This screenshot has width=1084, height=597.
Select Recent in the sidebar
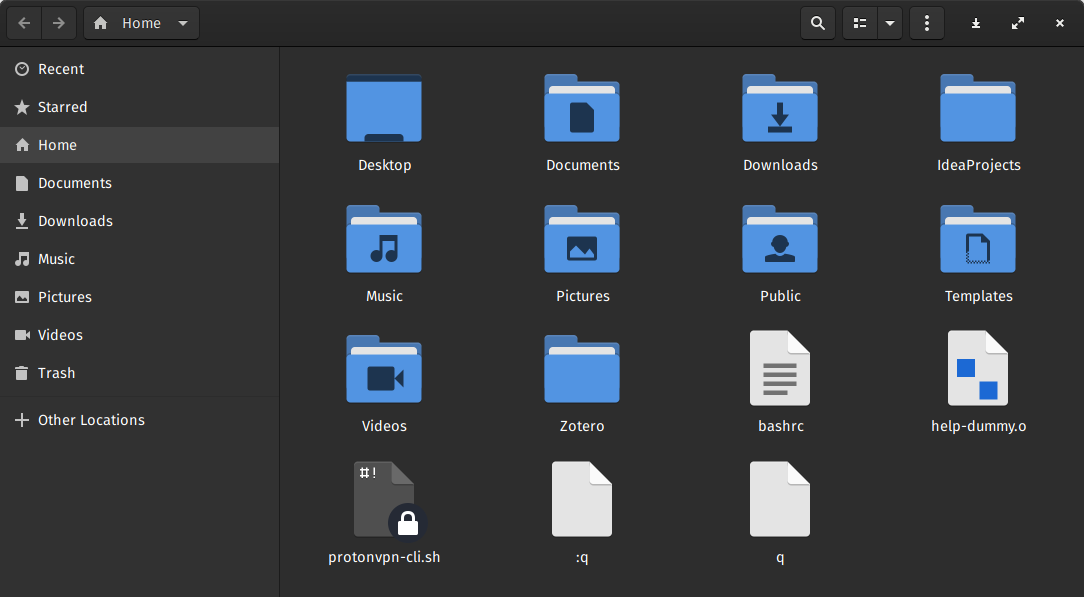61,69
